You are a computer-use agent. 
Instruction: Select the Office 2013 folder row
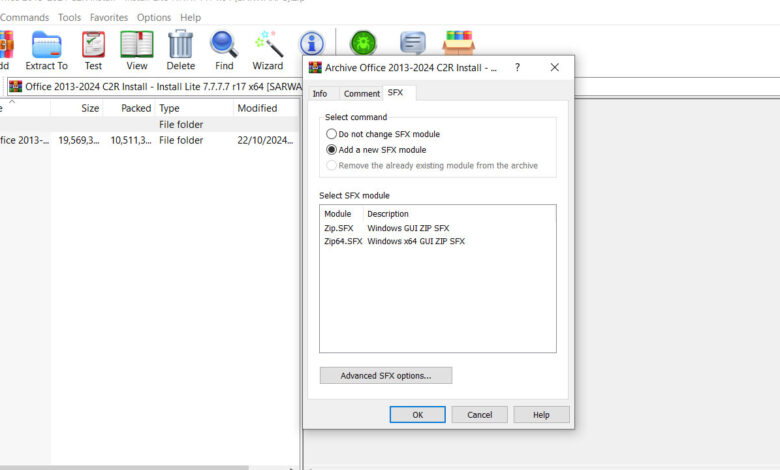click(149, 140)
